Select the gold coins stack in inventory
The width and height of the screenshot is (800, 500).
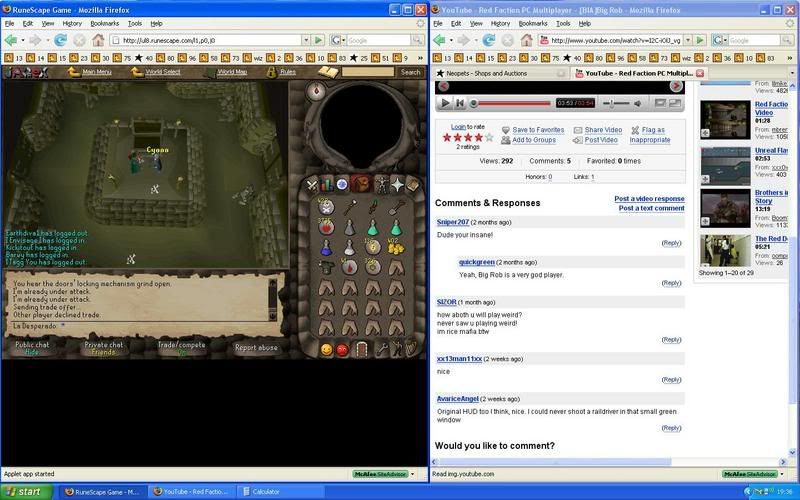[396, 247]
